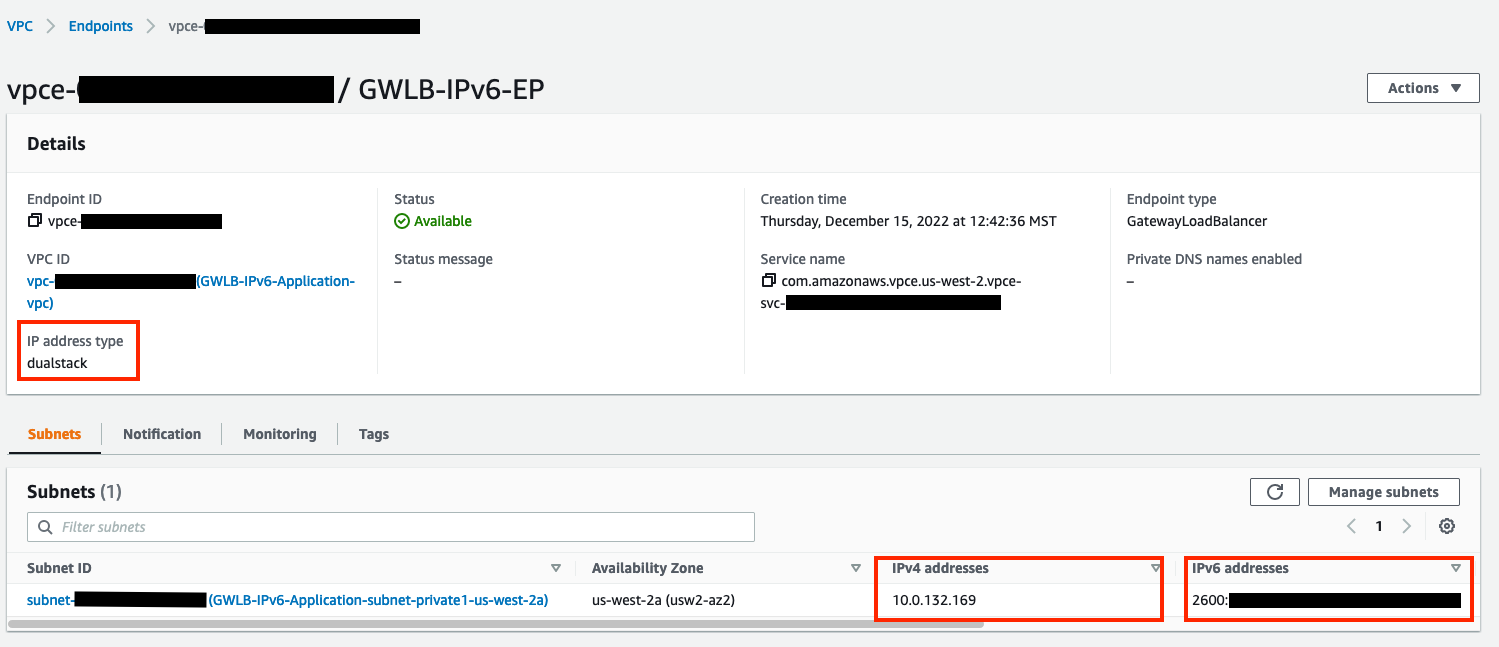Open the Subnet ID column filter
The image size is (1499, 647).
557,568
